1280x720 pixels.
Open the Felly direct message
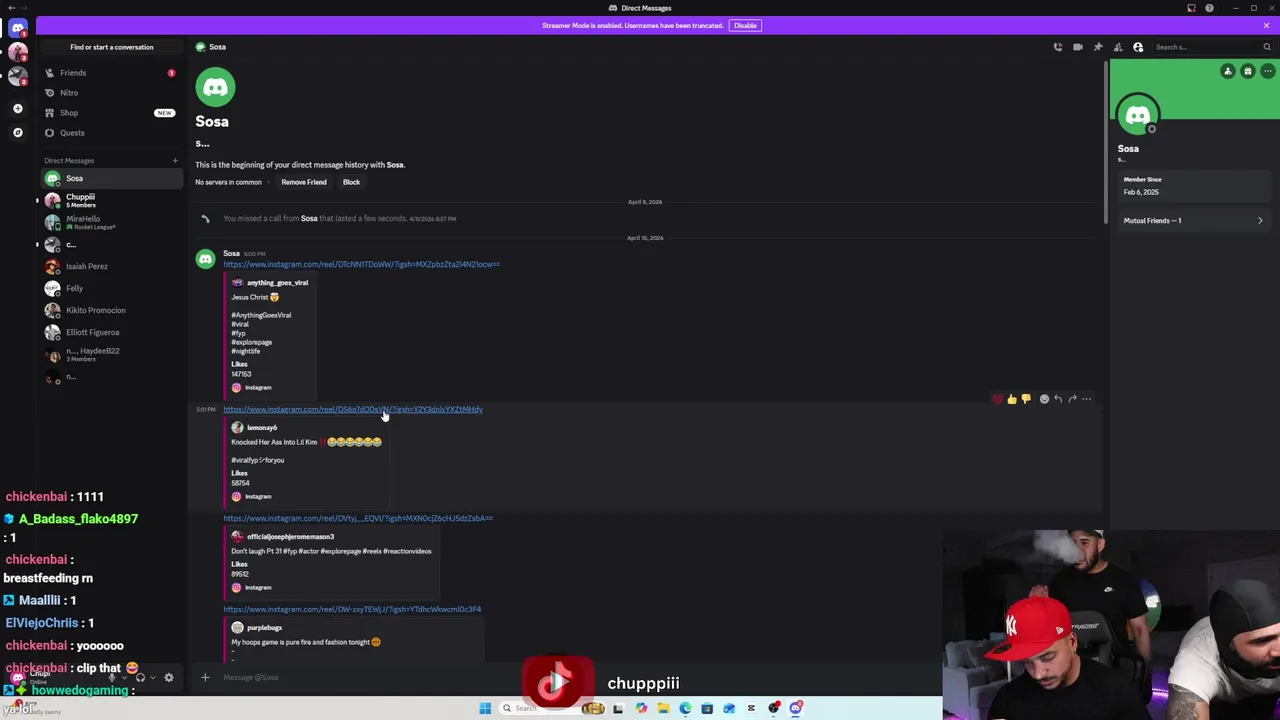pyautogui.click(x=111, y=288)
